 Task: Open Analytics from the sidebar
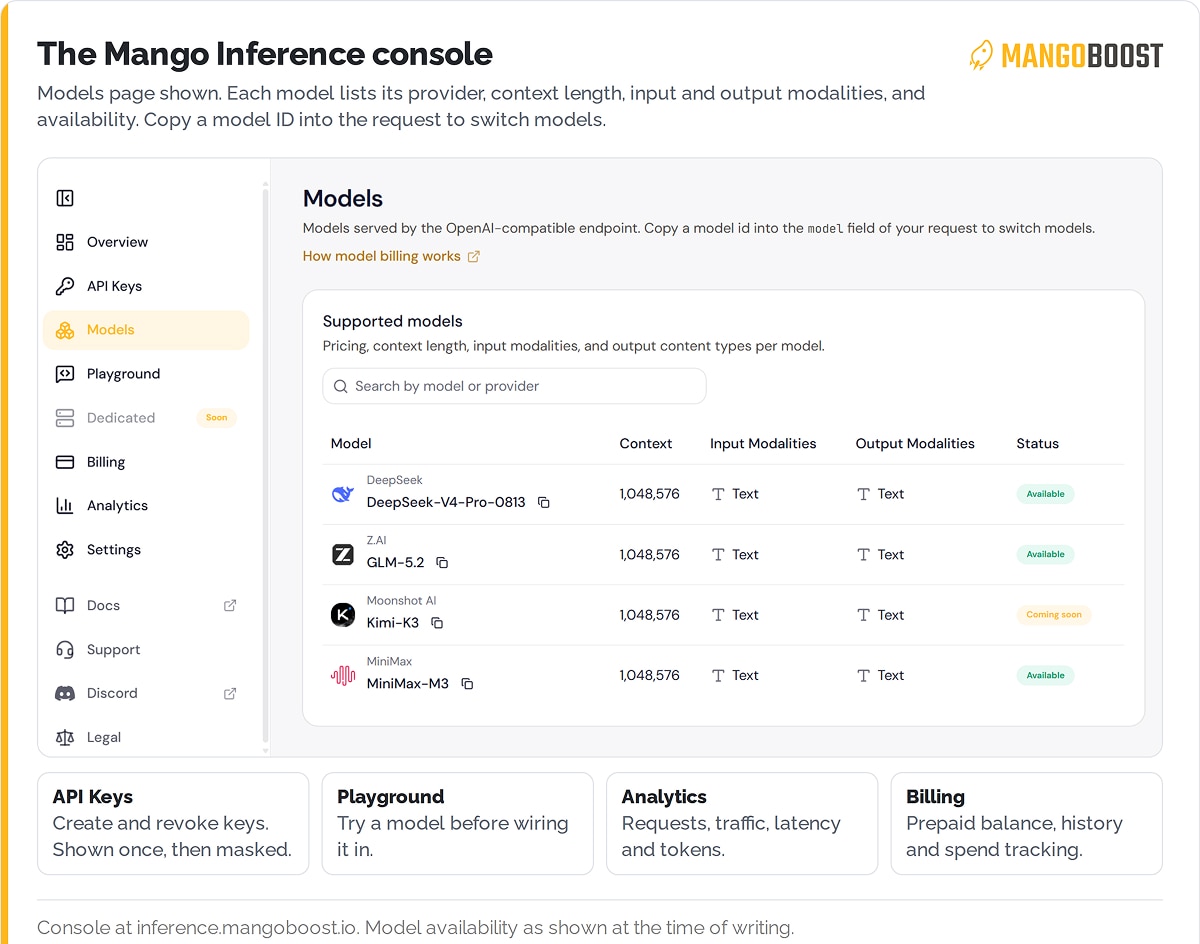tap(146, 506)
